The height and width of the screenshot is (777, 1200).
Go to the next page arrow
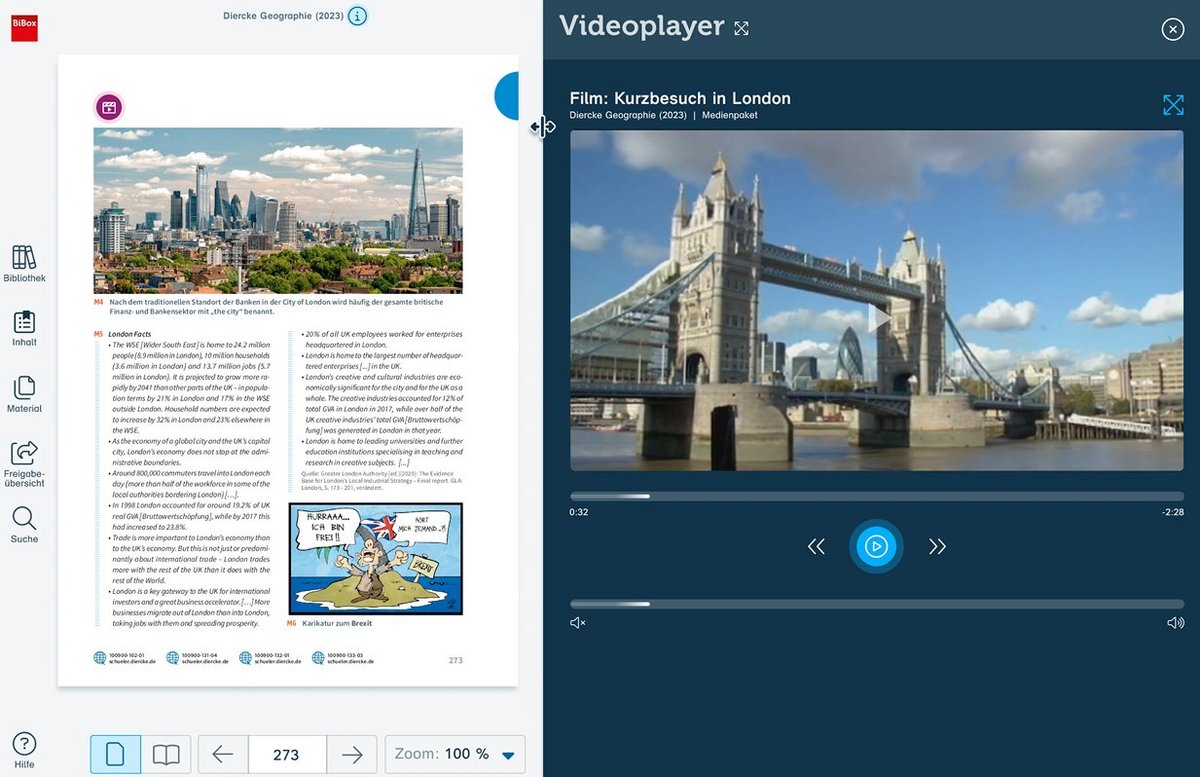tap(352, 754)
